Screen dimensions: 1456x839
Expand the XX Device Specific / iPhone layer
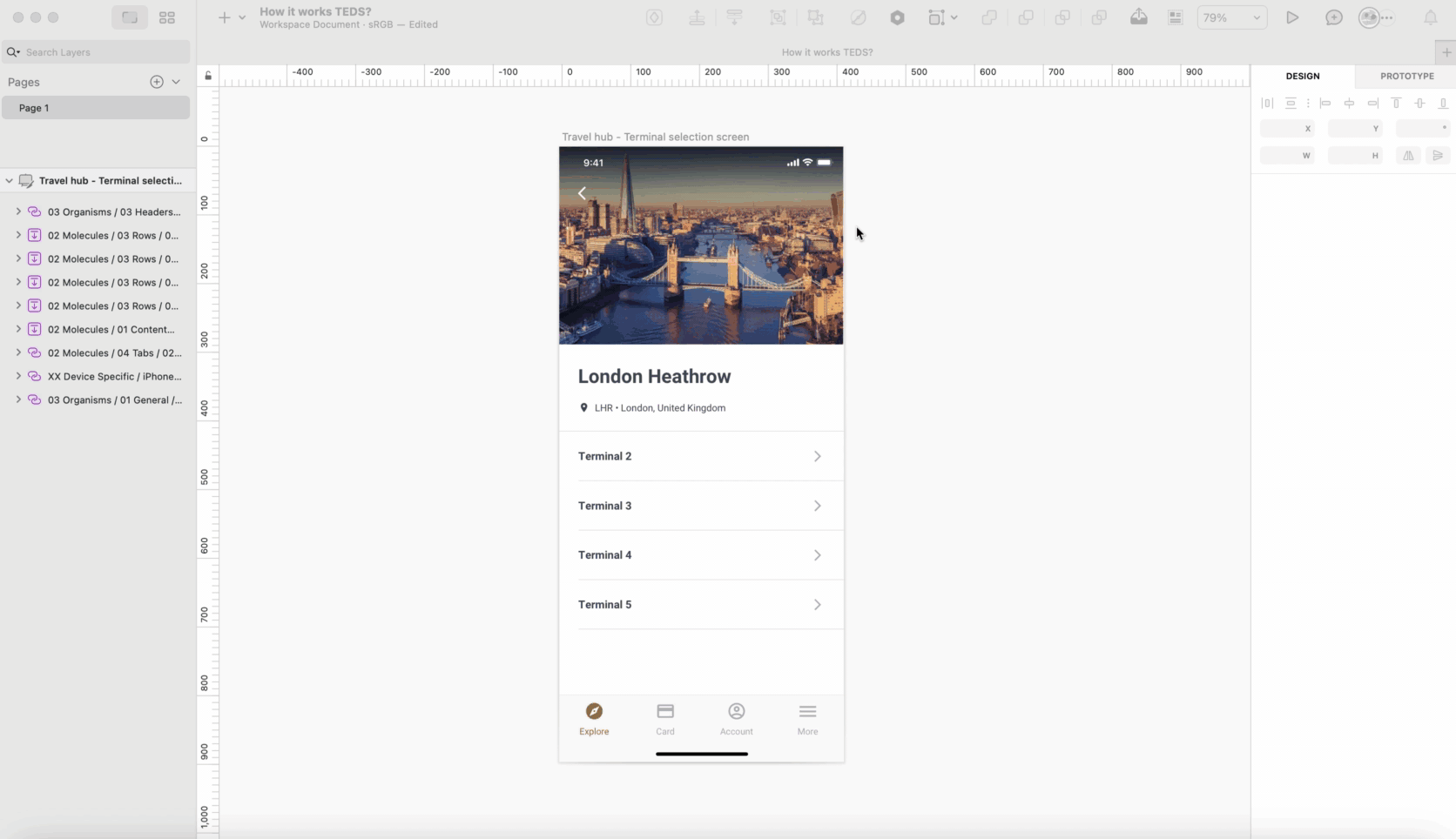click(18, 376)
